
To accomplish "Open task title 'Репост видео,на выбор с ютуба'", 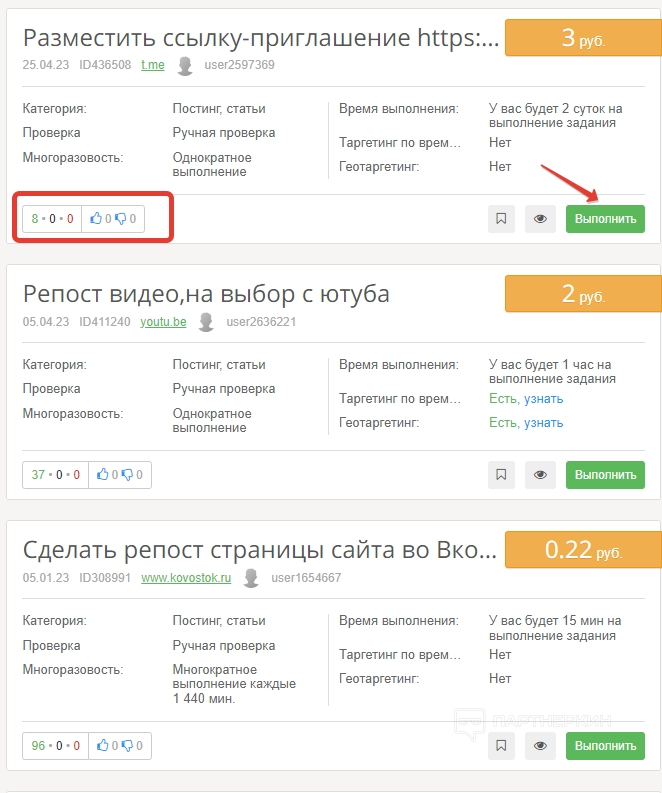I will click(206, 294).
